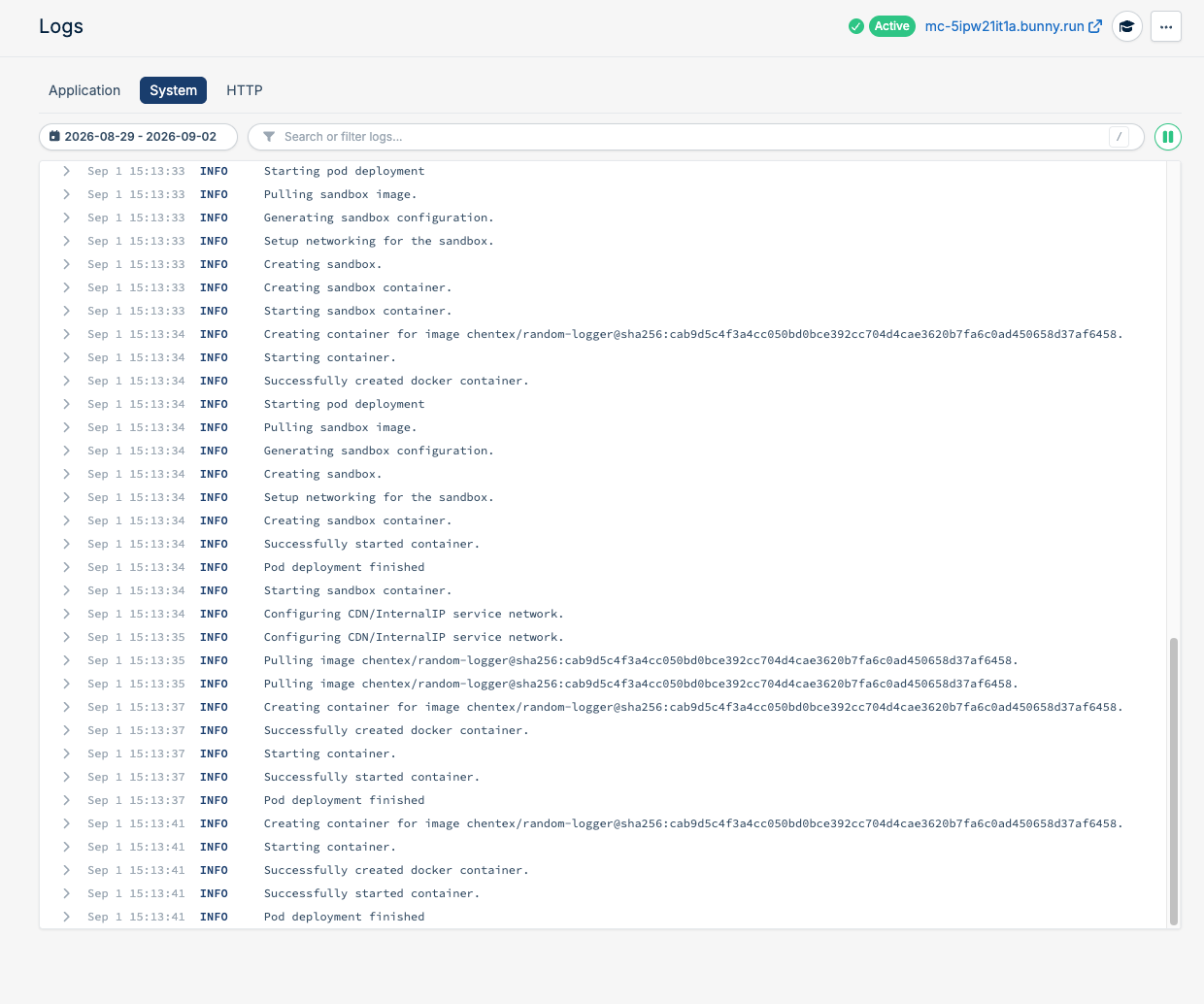The image size is (1204, 1004).
Task: Click the Logs page heading
Action: [61, 26]
